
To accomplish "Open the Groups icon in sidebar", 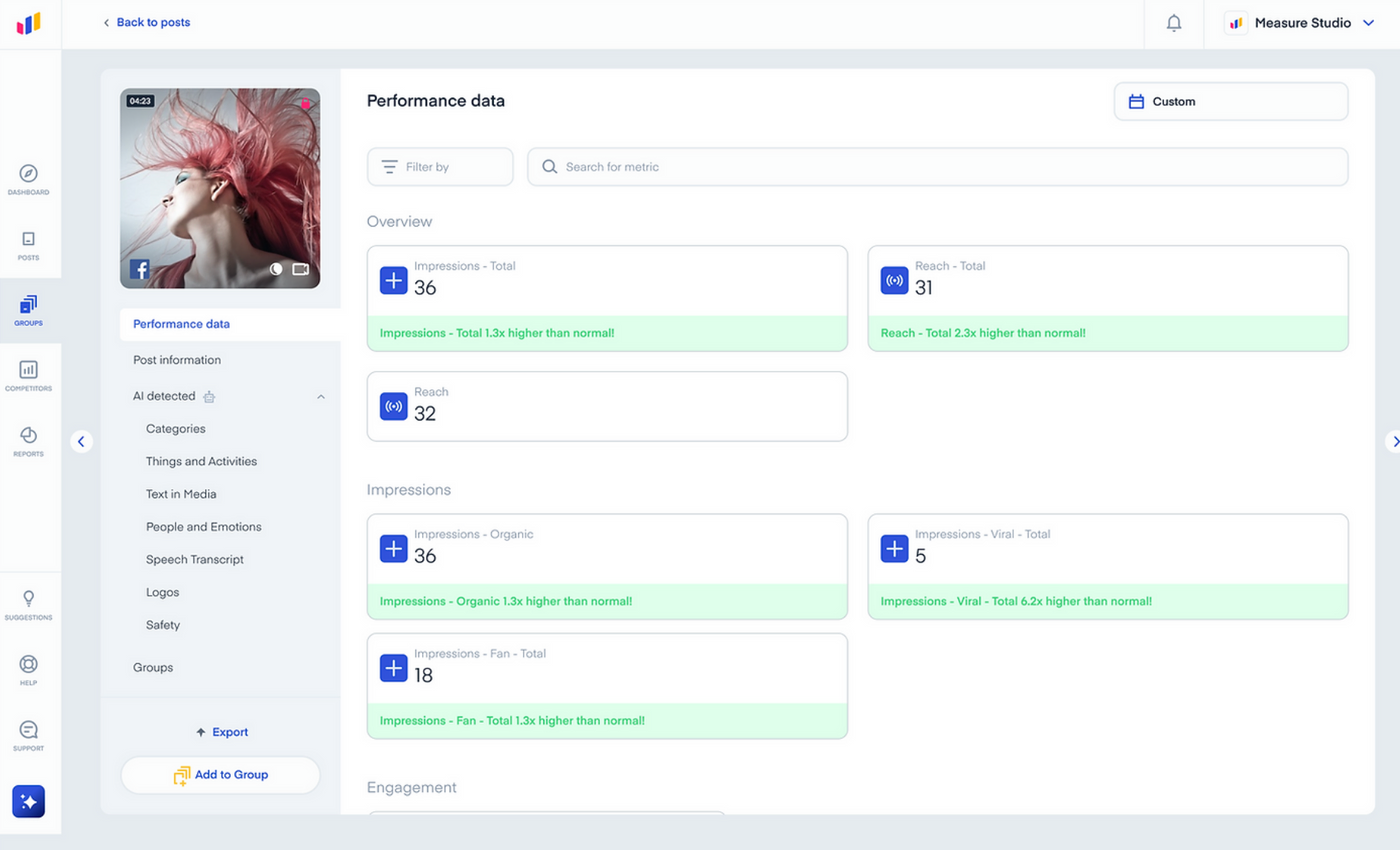I will (29, 304).
